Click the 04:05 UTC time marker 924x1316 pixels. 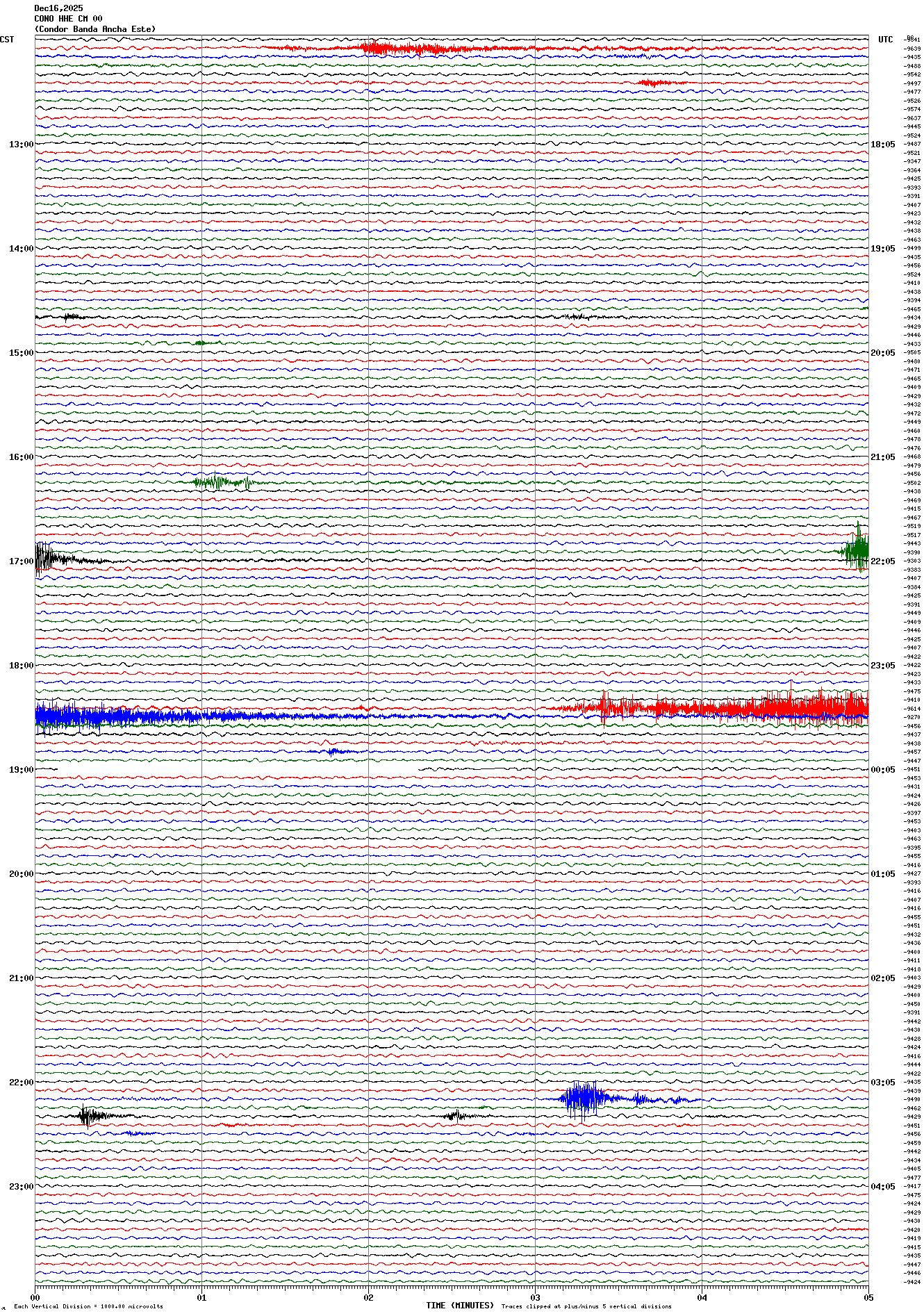882,1187
